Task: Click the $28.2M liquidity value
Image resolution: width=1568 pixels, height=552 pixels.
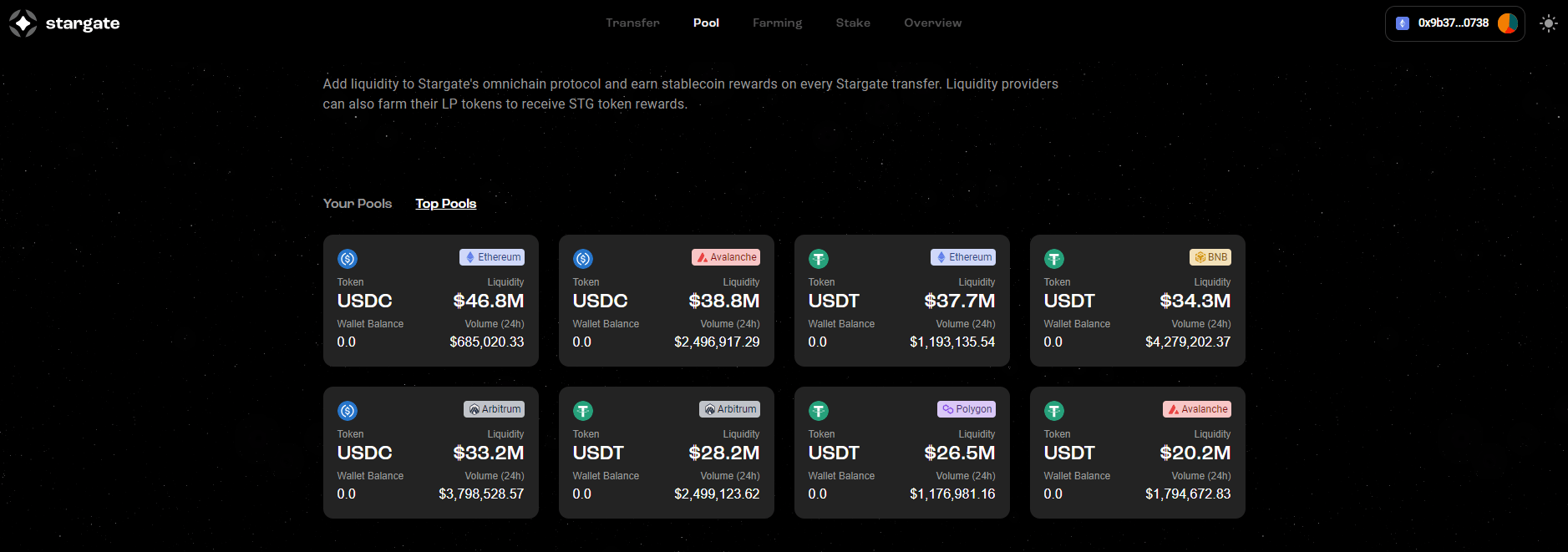Action: pyautogui.click(x=724, y=453)
